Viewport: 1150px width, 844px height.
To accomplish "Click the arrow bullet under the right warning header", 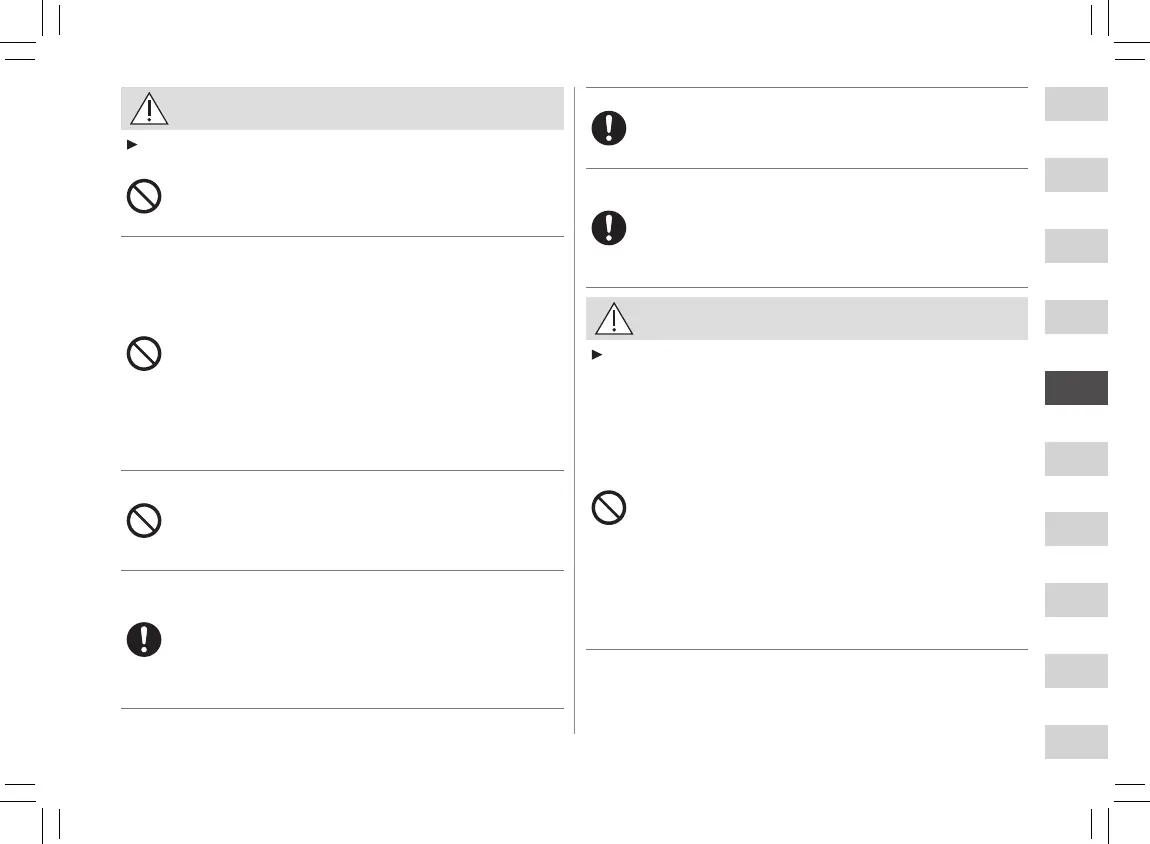I will click(596, 354).
